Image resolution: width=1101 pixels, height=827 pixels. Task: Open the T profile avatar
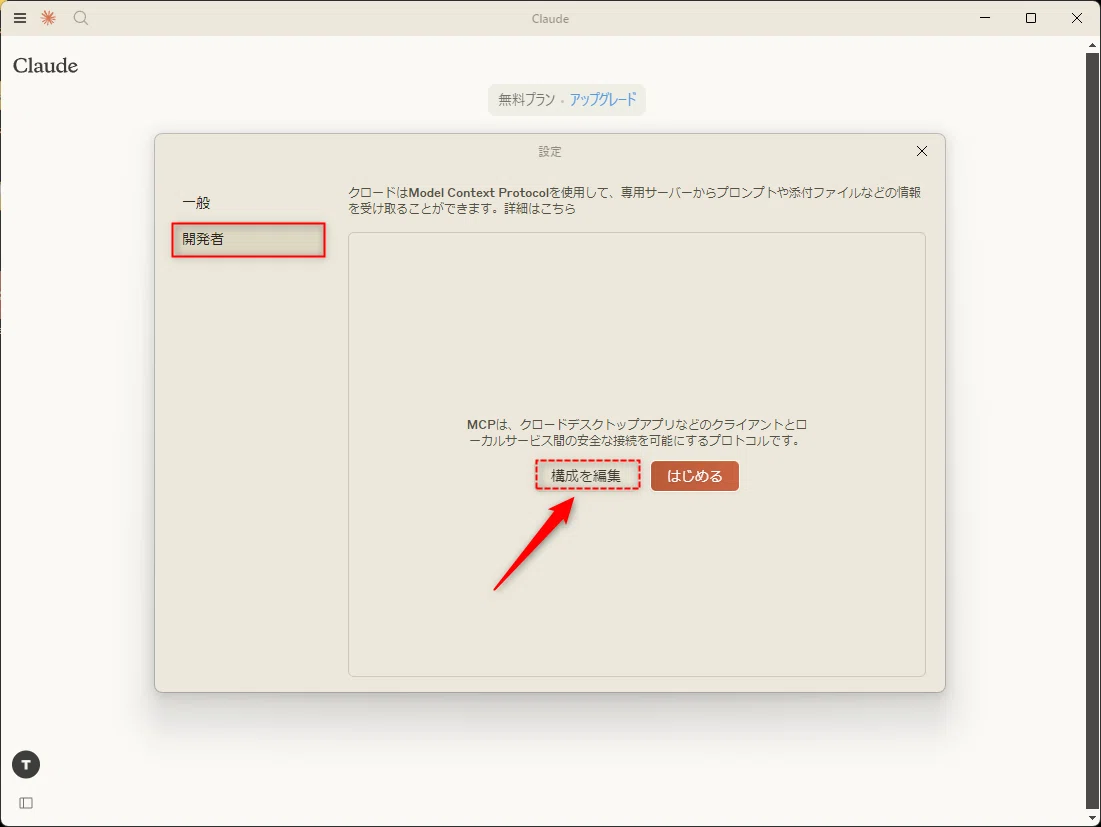coord(26,765)
